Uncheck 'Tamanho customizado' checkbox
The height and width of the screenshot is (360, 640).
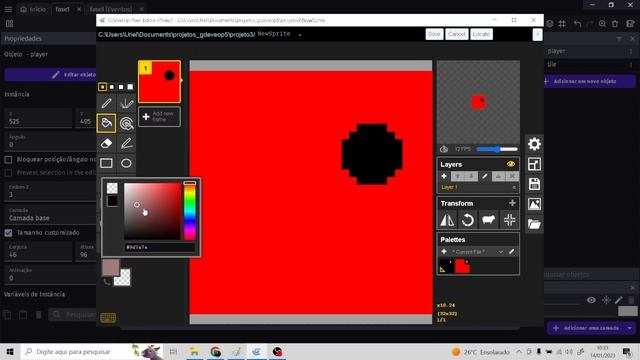(8, 233)
